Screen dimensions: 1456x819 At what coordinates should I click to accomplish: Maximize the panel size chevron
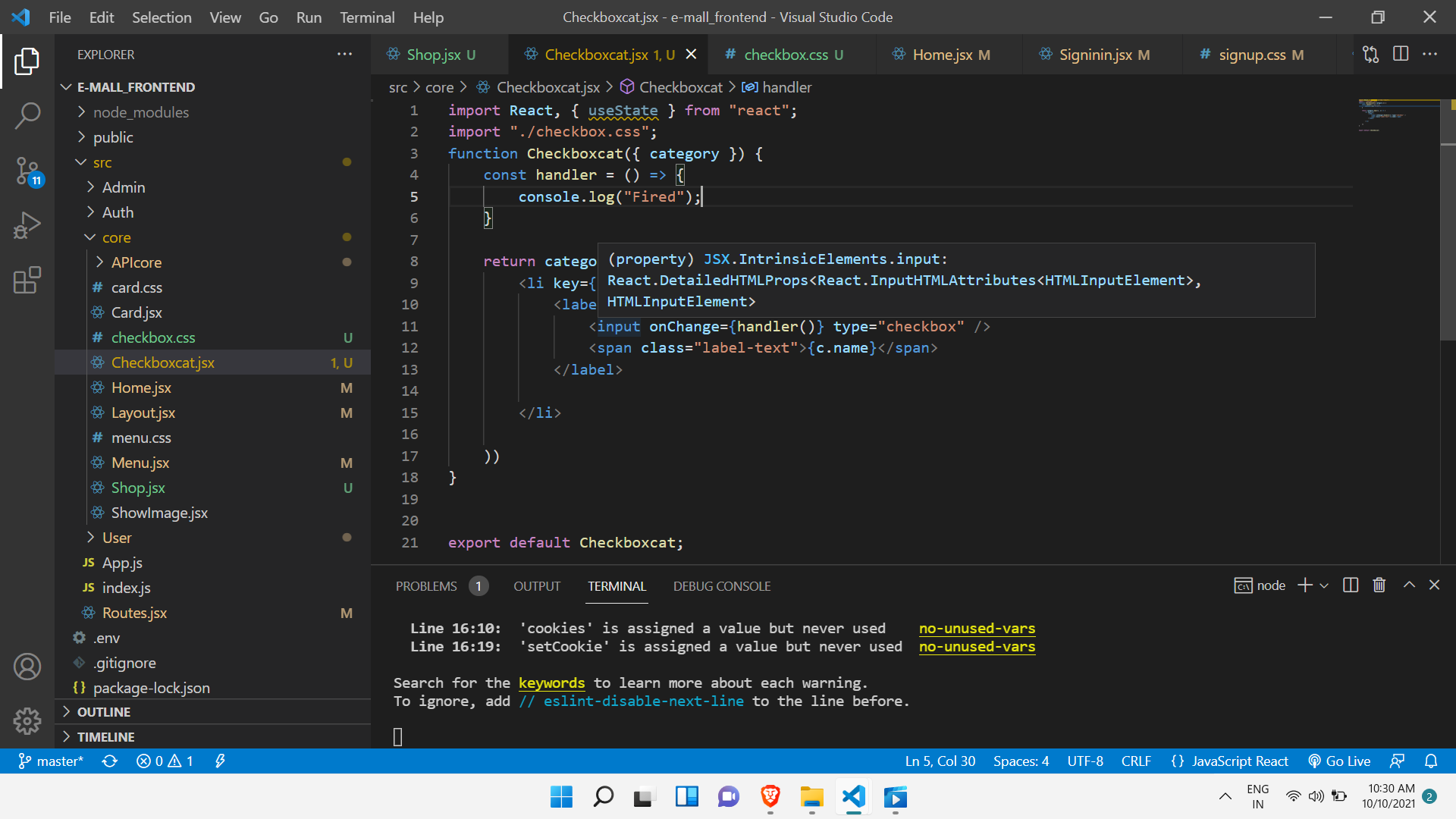(1409, 585)
